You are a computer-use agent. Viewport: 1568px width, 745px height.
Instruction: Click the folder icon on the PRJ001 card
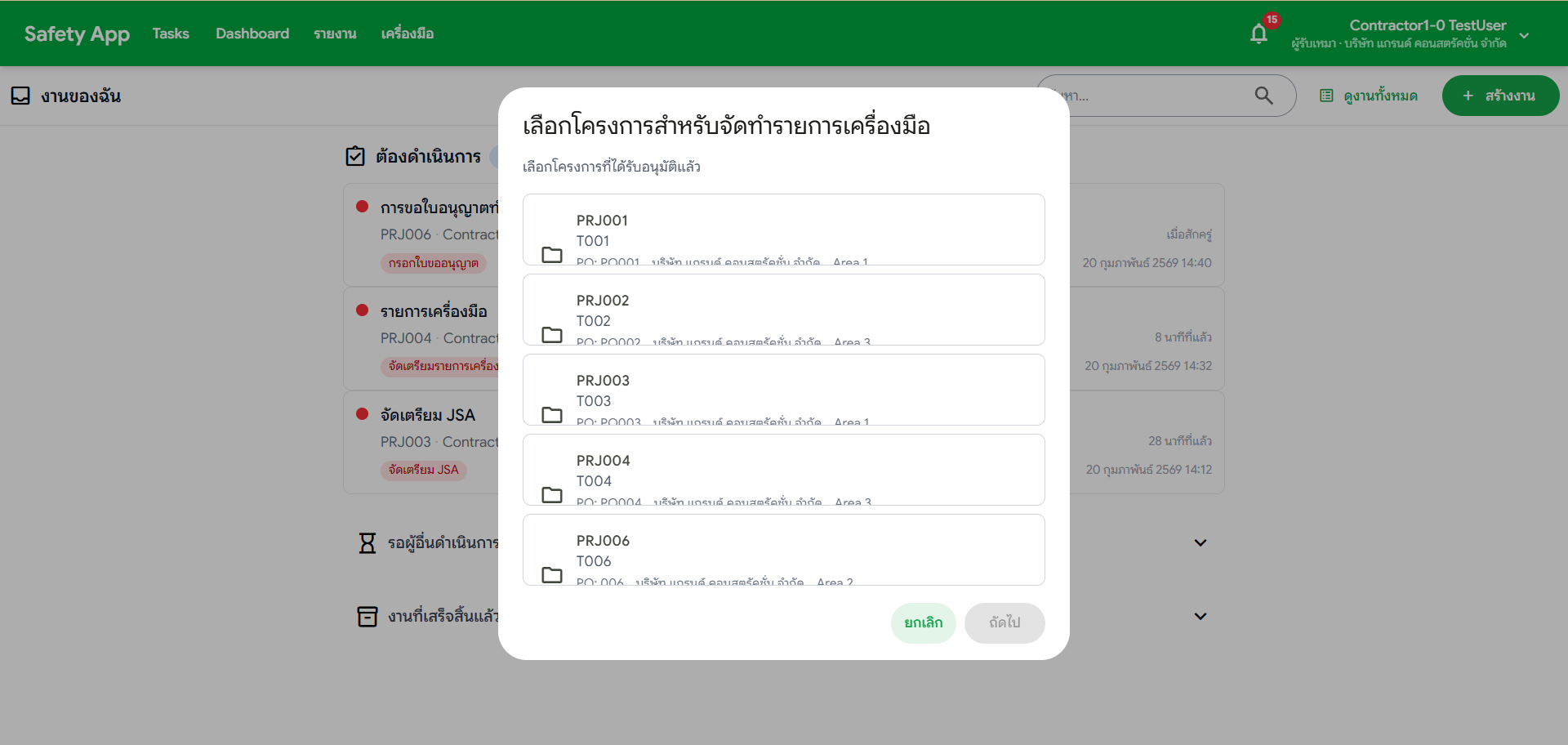coord(551,255)
